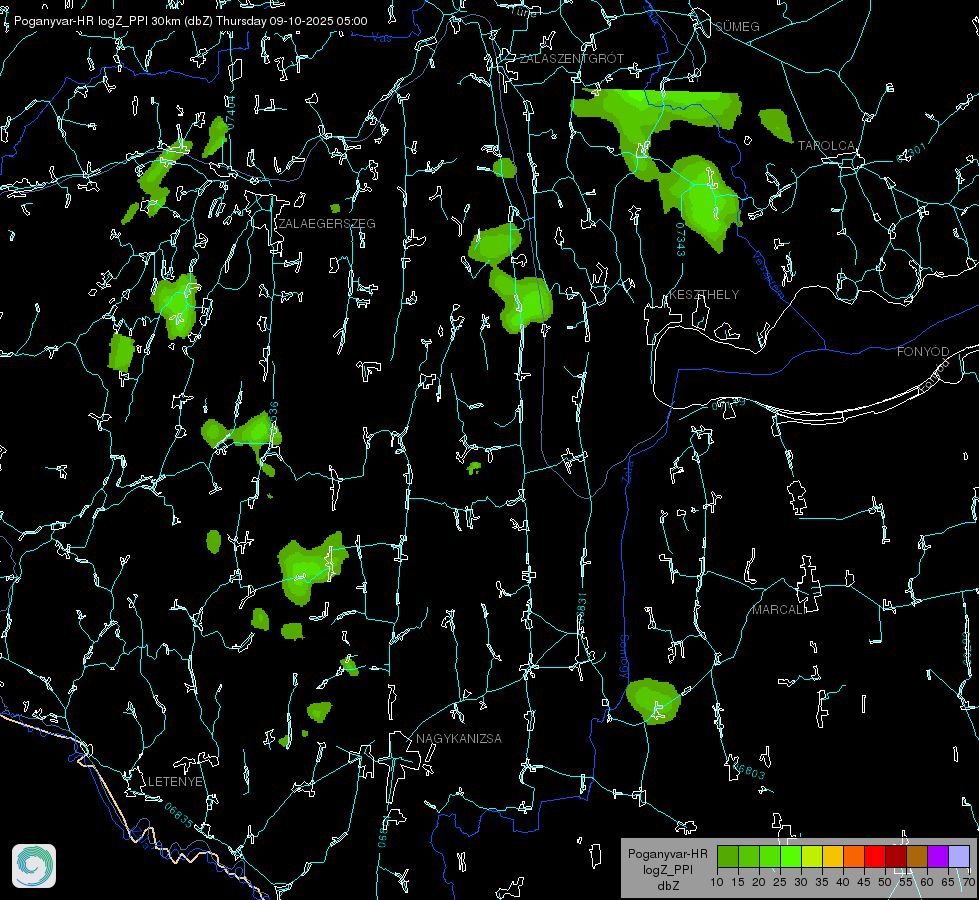Click the 30–35 dBZ yellow-green swatch
The height and width of the screenshot is (900, 979).
(x=812, y=856)
